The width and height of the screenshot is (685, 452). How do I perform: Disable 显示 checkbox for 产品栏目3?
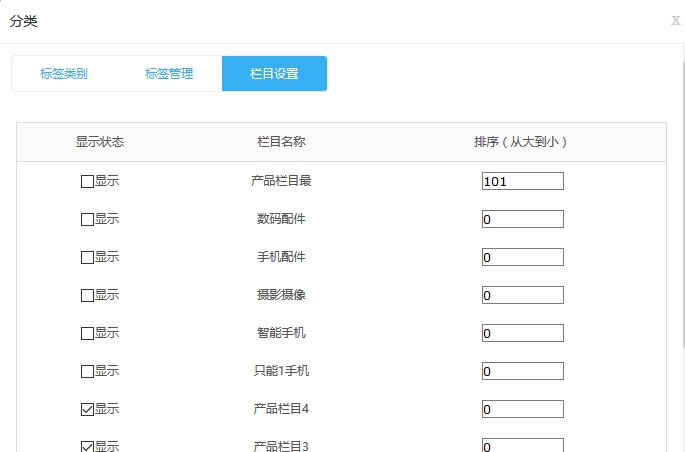[87, 446]
